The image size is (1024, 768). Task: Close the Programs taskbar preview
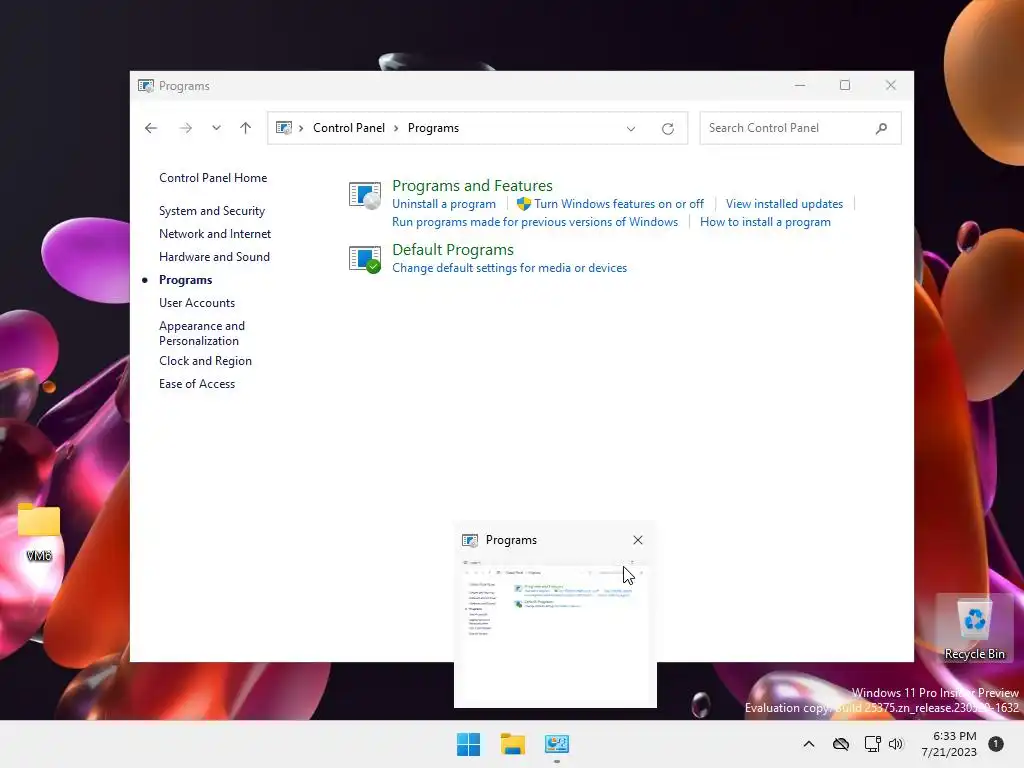point(638,540)
